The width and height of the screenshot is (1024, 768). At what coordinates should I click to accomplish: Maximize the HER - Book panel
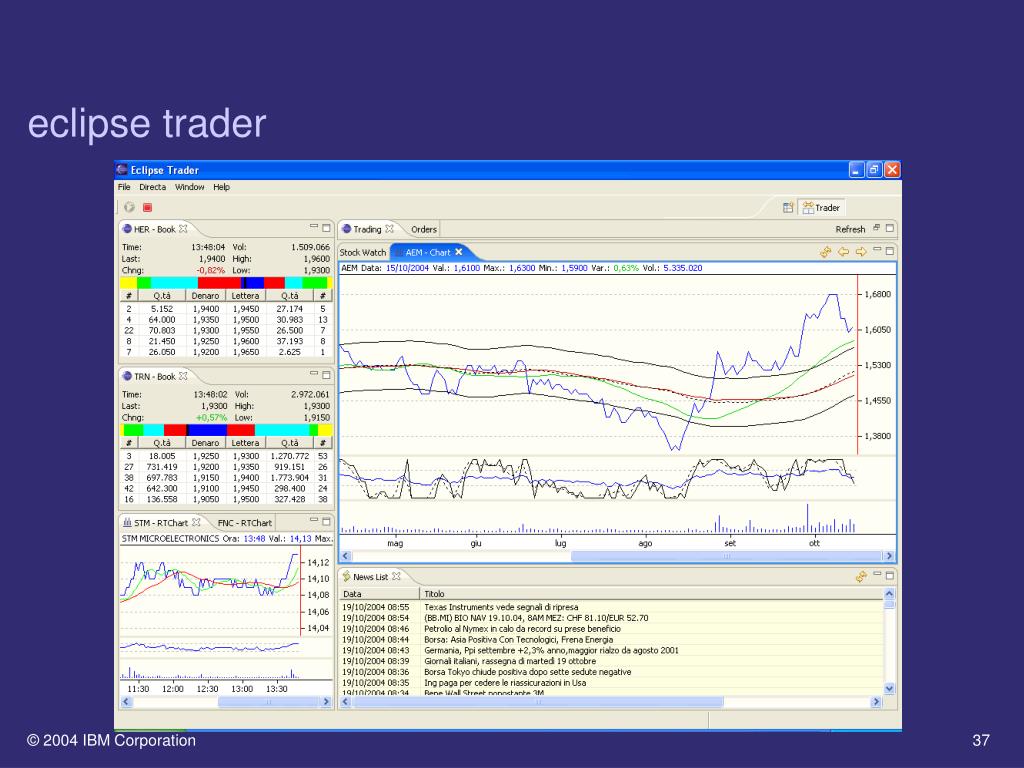pyautogui.click(x=327, y=228)
